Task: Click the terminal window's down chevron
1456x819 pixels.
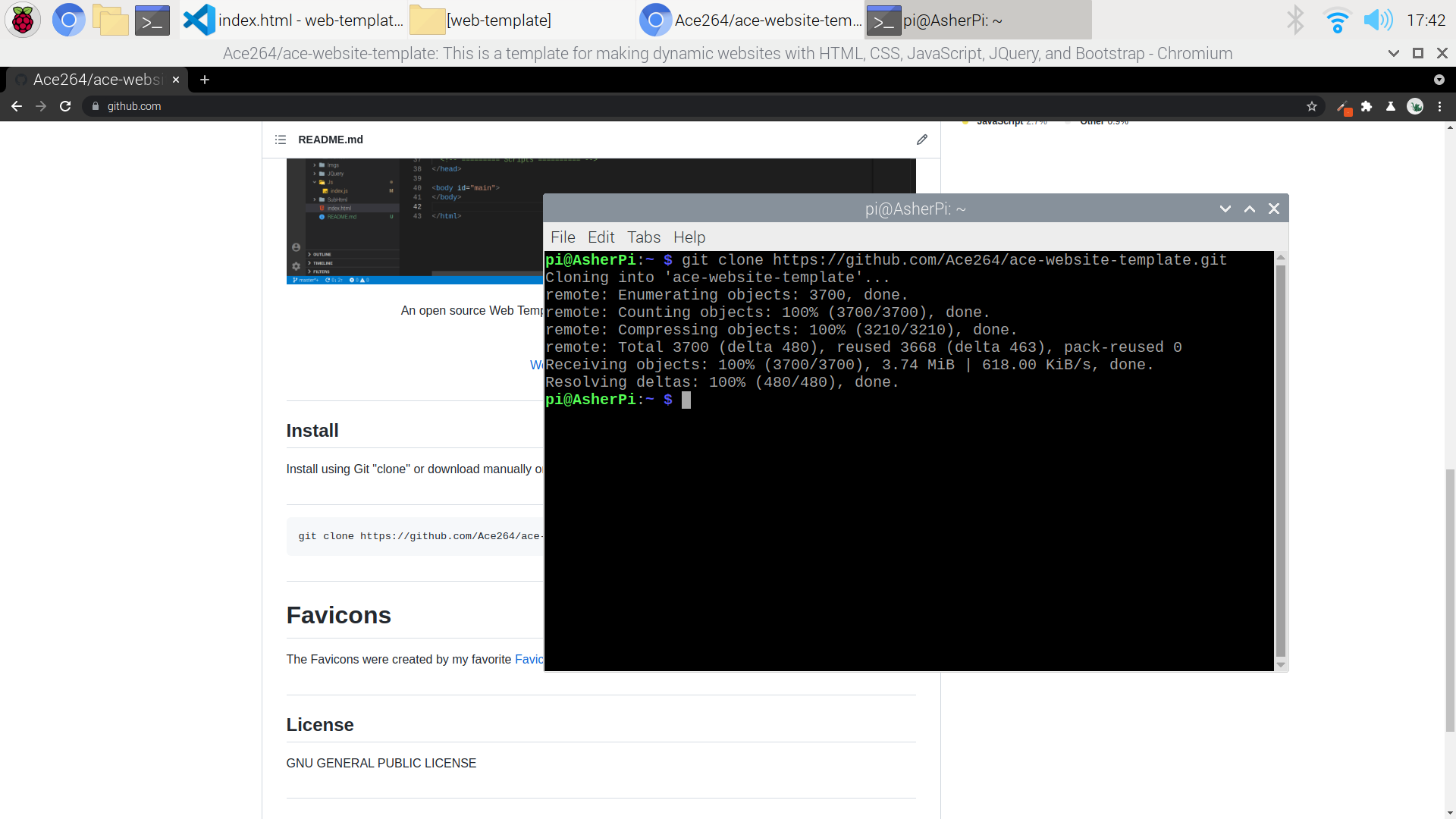Action: coord(1225,209)
